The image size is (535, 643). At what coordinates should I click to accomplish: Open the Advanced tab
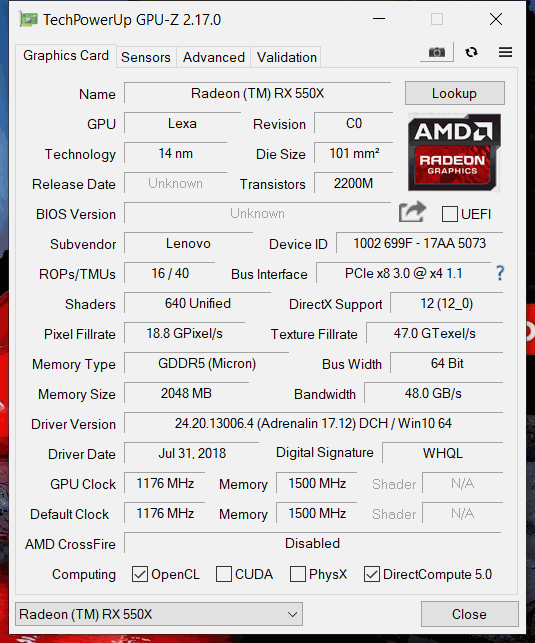[x=214, y=57]
